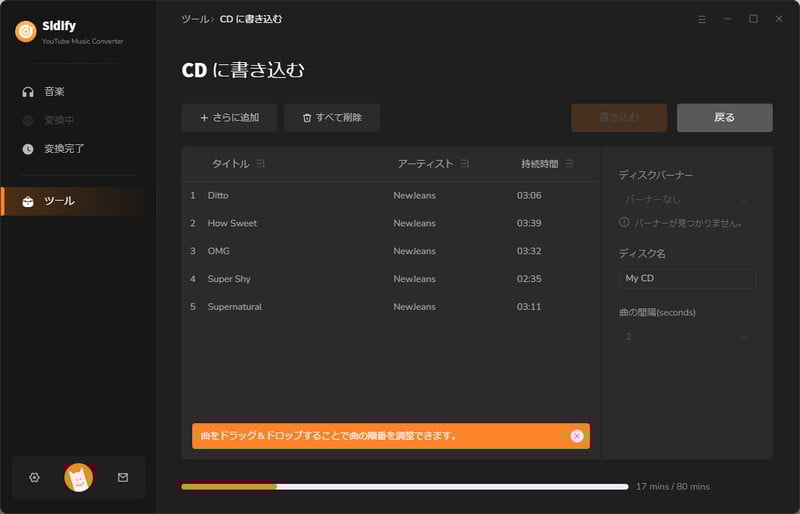Image resolution: width=800 pixels, height=514 pixels.
Task: Open the 変換中 section in the sidebar
Action: click(77, 120)
